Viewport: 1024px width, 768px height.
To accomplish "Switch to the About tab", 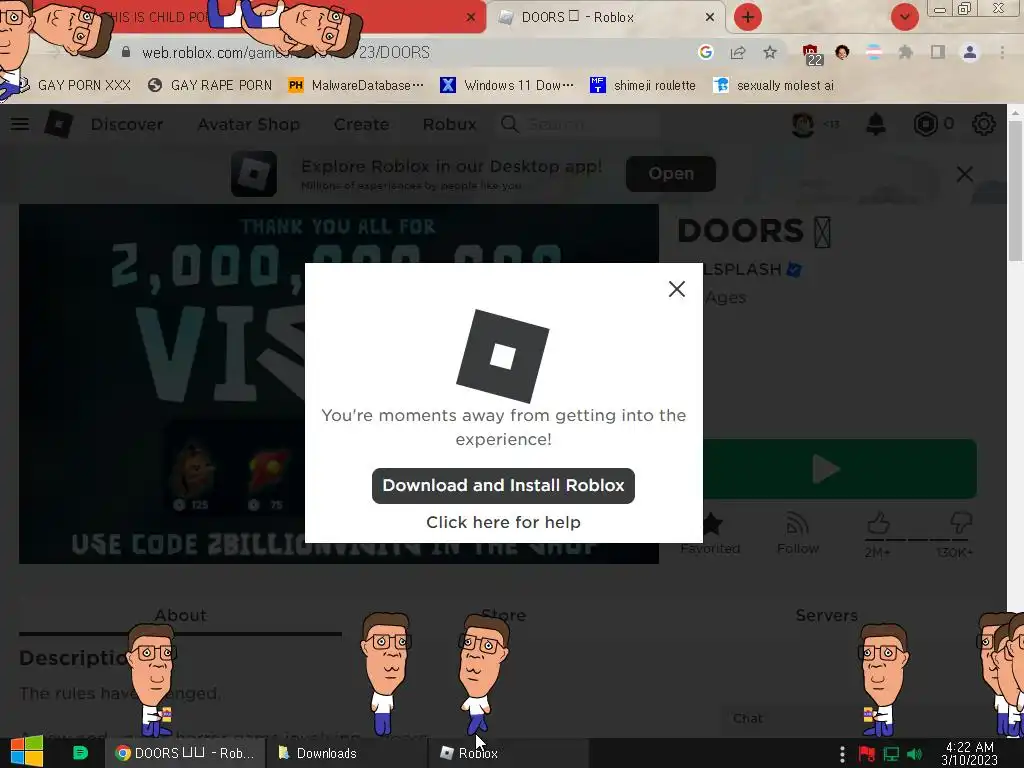I will pyautogui.click(x=180, y=615).
